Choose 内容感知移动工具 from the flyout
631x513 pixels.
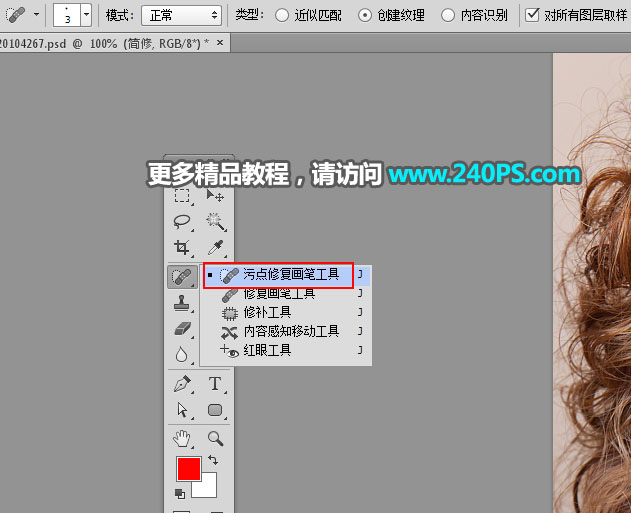pos(286,332)
